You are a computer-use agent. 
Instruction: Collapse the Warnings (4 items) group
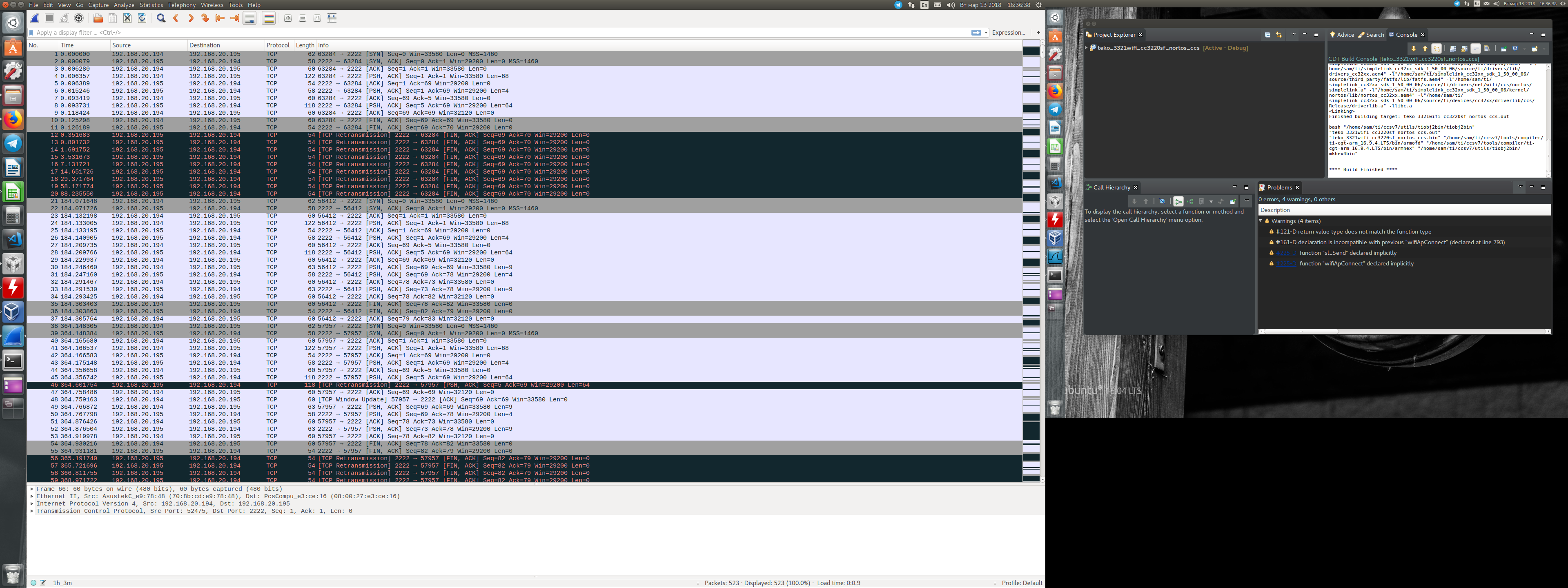pos(1261,221)
